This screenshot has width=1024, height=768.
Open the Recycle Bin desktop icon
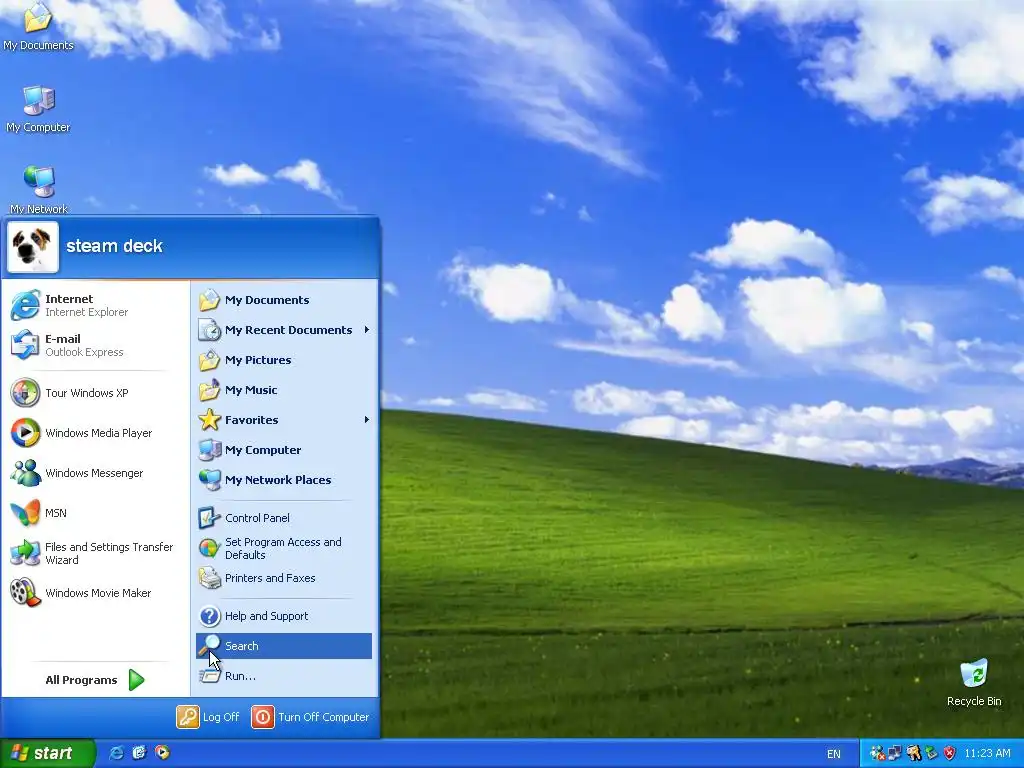[974, 682]
